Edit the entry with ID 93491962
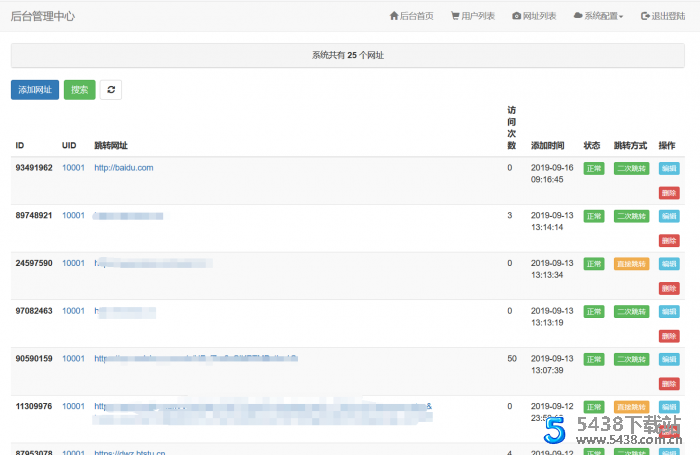This screenshot has height=455, width=700. click(668, 168)
